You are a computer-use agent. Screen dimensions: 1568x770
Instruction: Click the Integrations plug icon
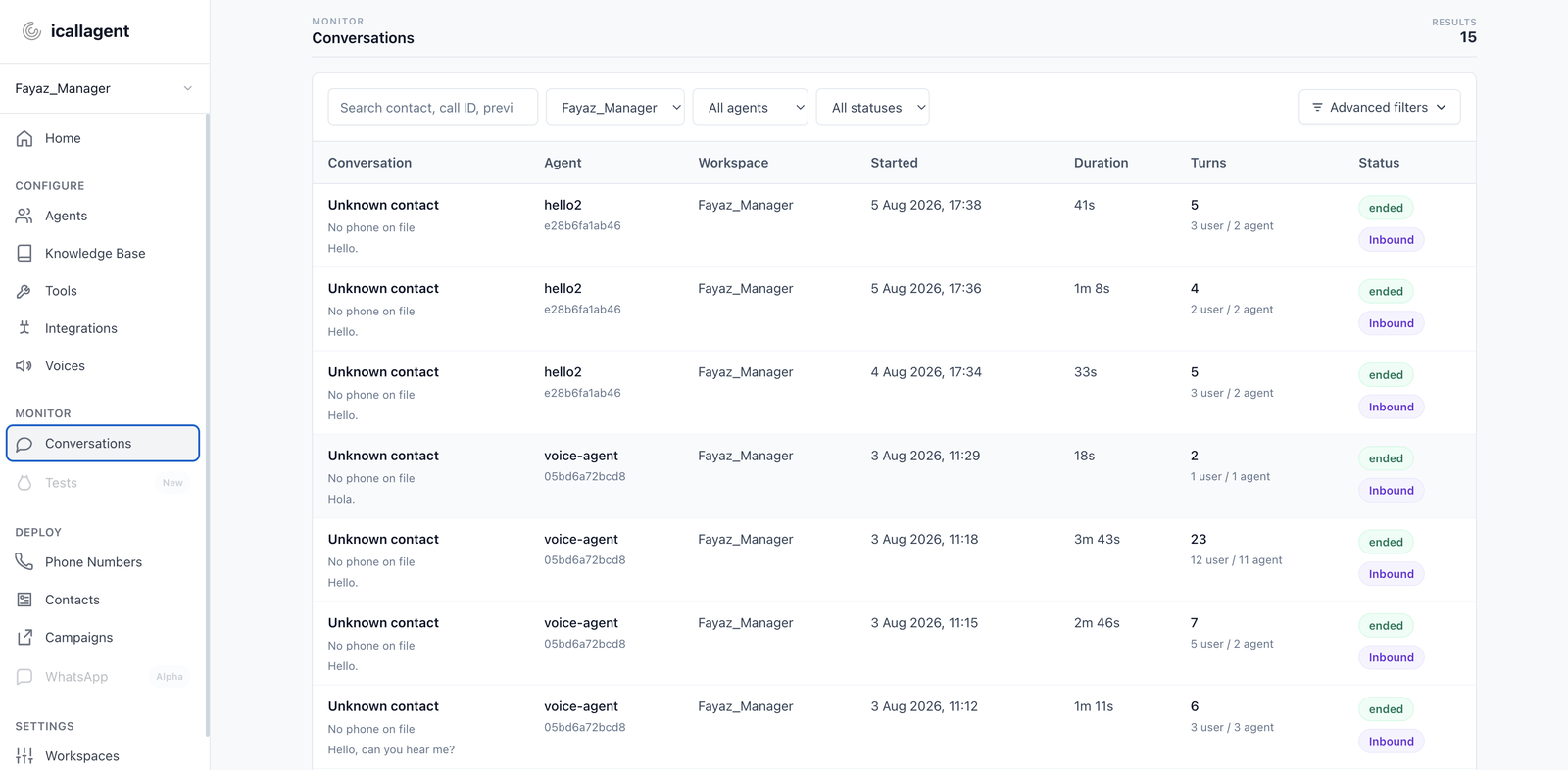click(x=24, y=328)
